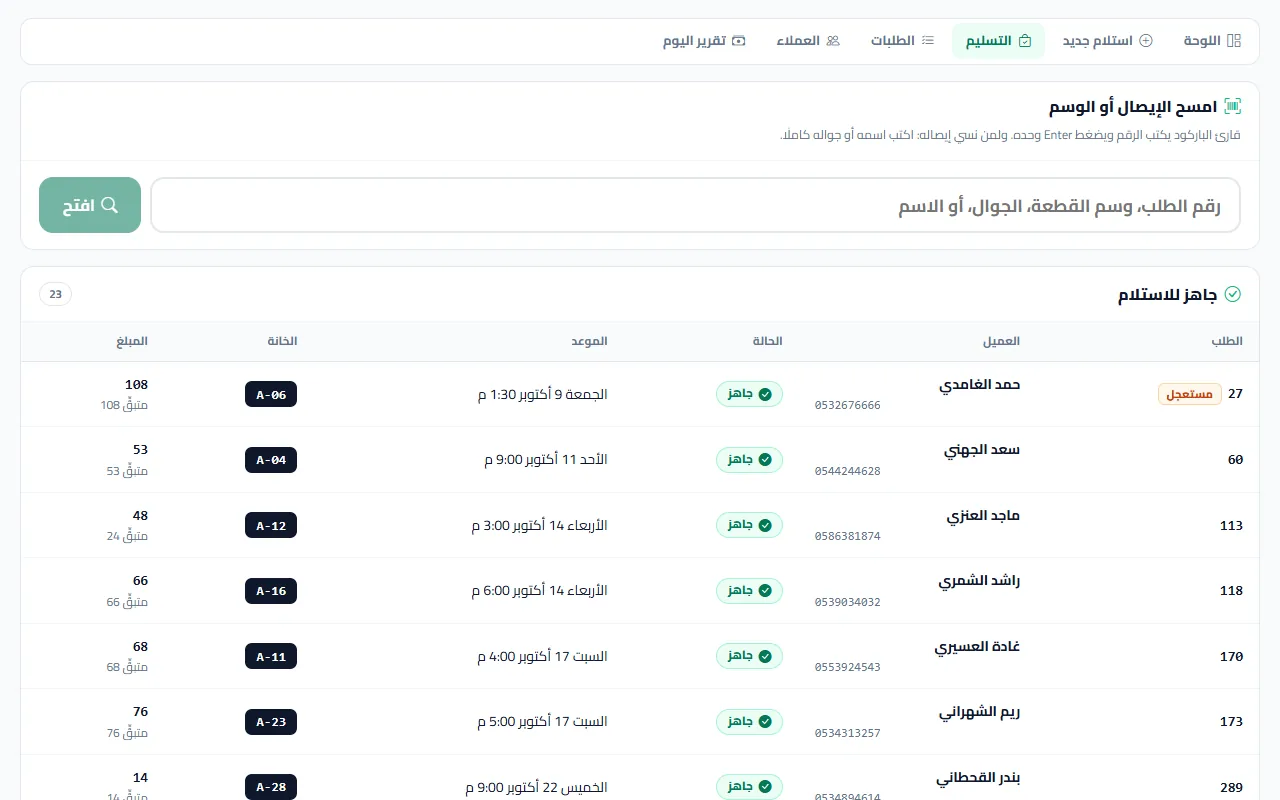
Task: Click the المبلغ column header
Action: click(x=132, y=341)
